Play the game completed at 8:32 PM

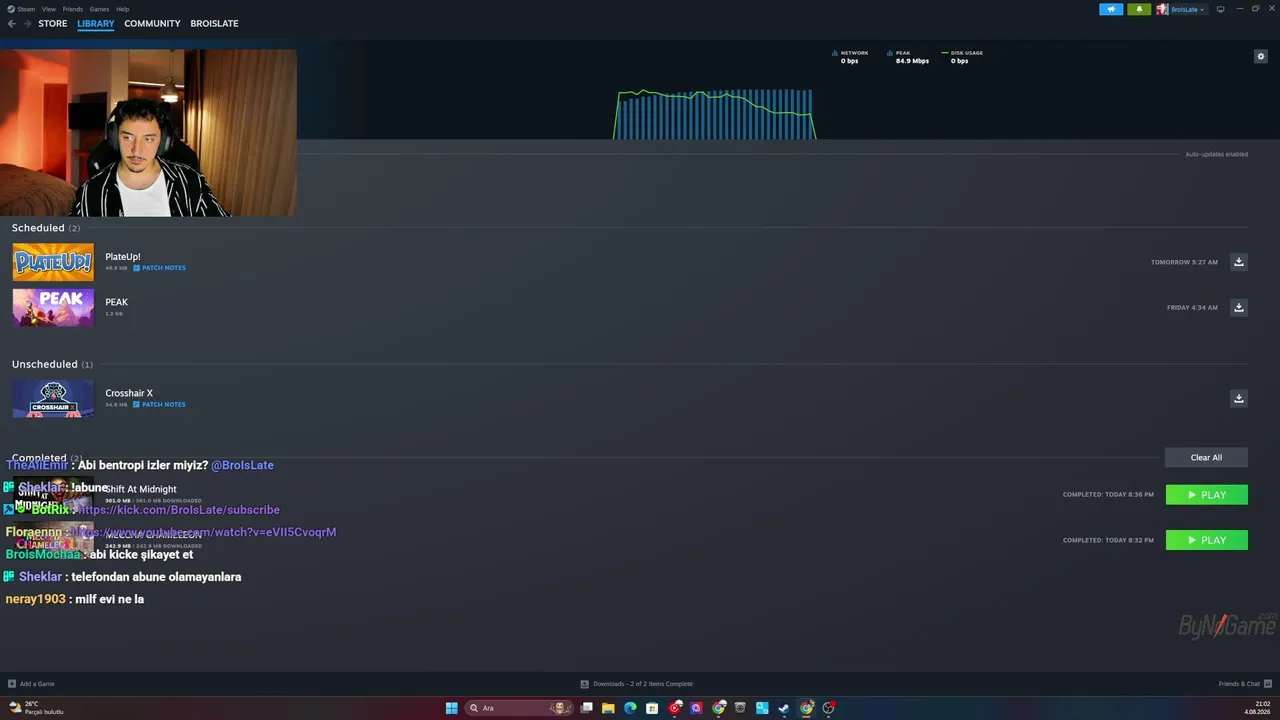[1207, 540]
